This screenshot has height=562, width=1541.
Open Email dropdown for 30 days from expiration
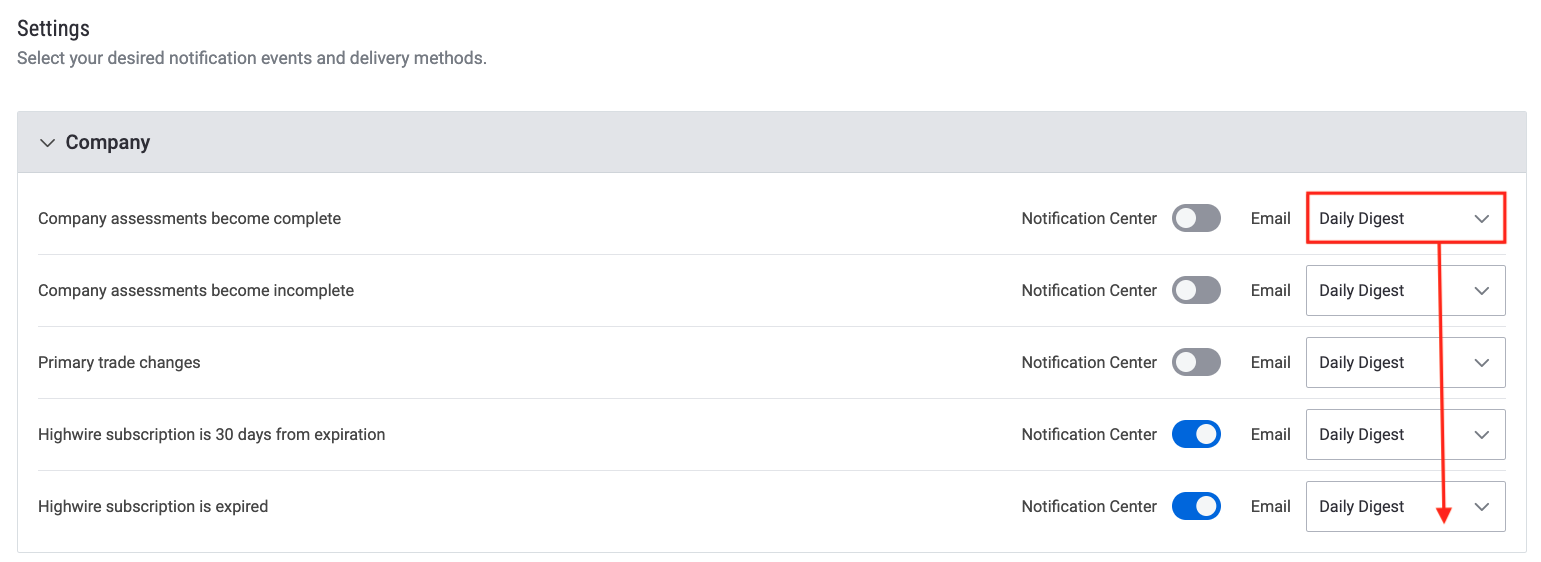click(1406, 434)
